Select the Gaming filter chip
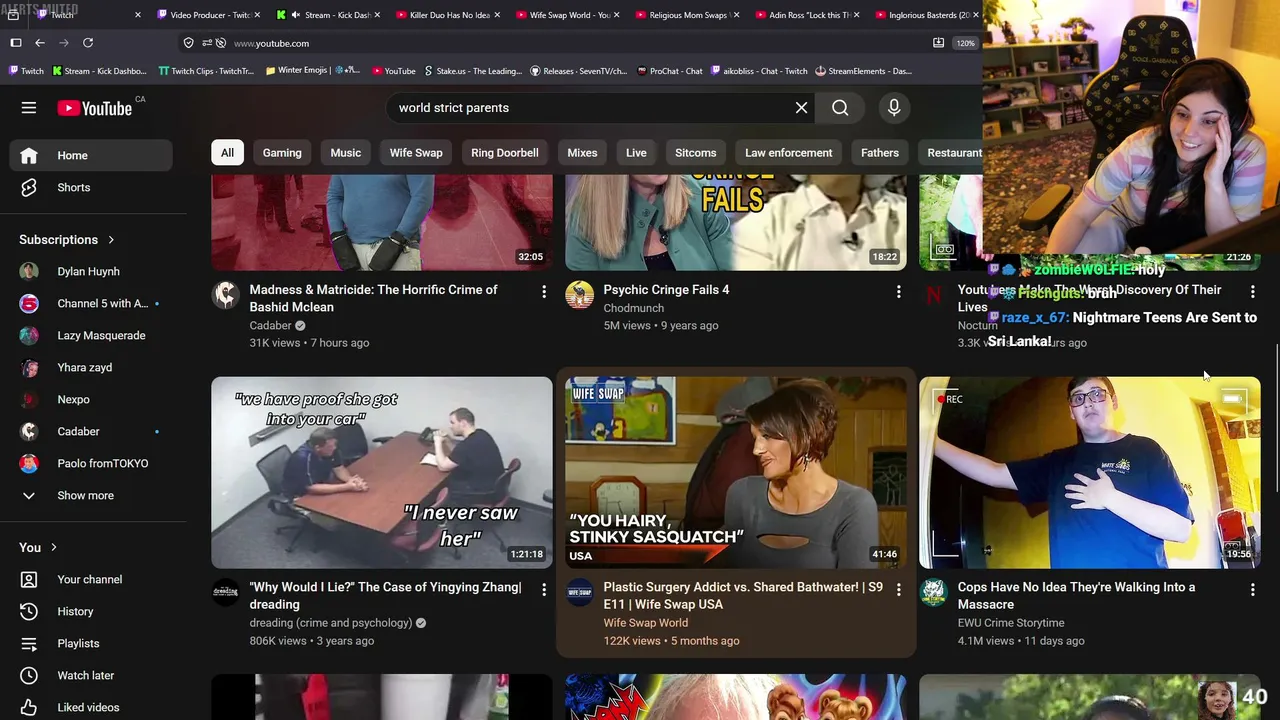The height and width of the screenshot is (720, 1280). pyautogui.click(x=282, y=153)
